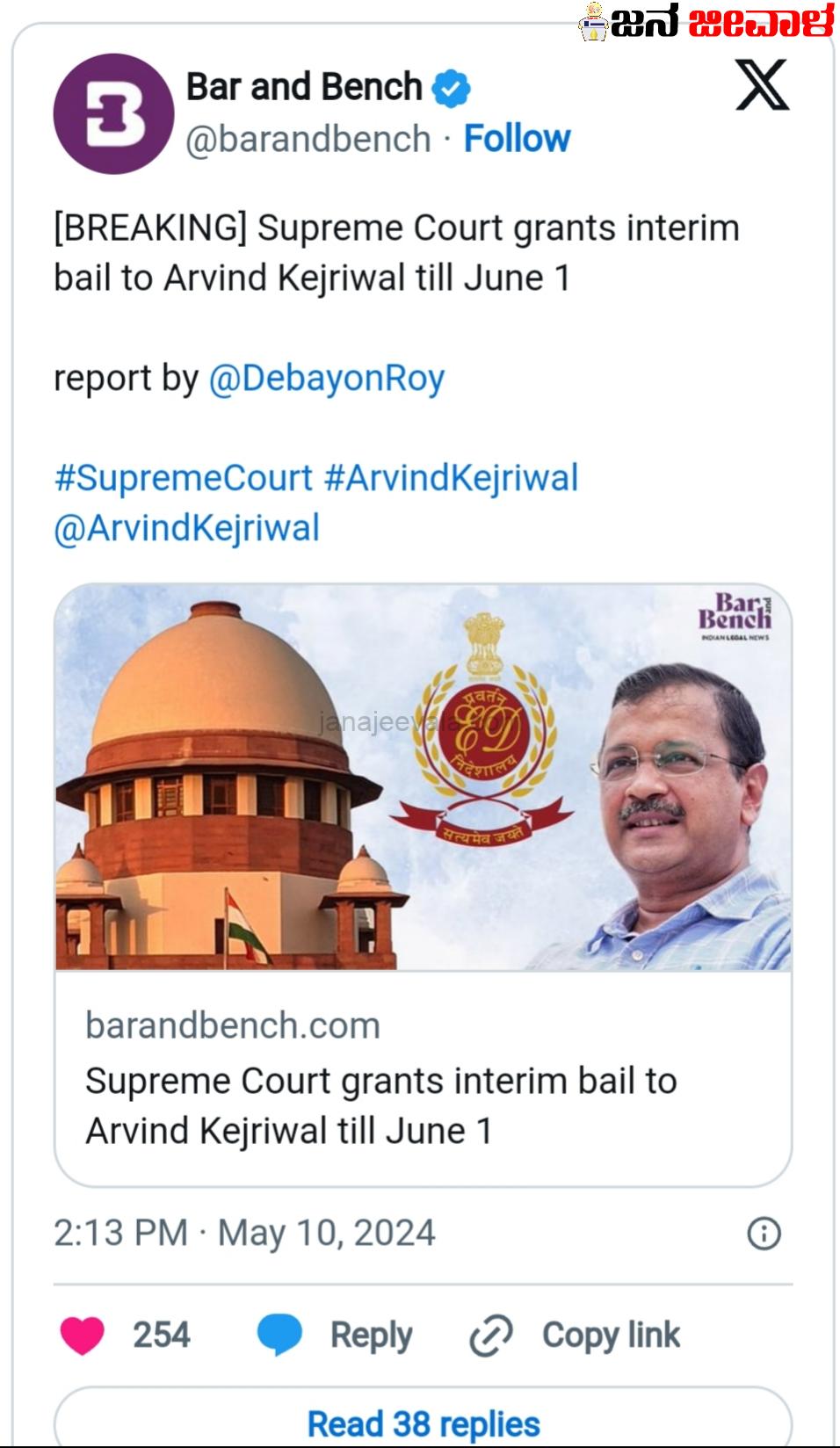The width and height of the screenshot is (840, 1448).
Task: Click the 2:13 PM May 10, 2024 timestamp
Action: pos(244,1233)
